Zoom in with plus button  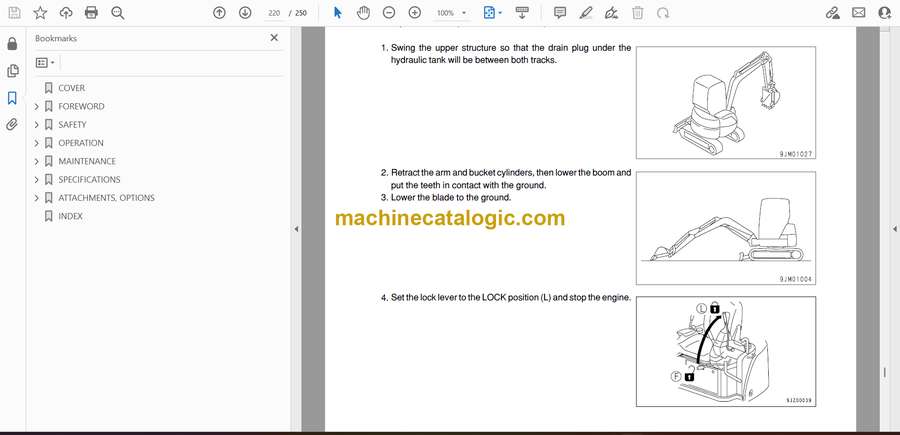coord(414,13)
